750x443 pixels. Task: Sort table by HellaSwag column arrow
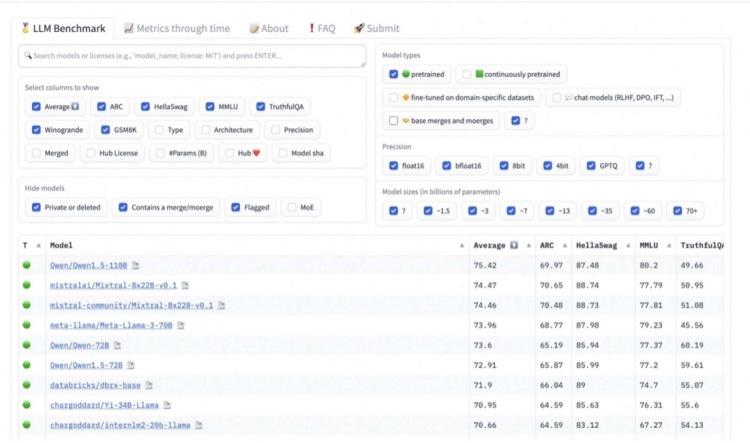(x=628, y=245)
